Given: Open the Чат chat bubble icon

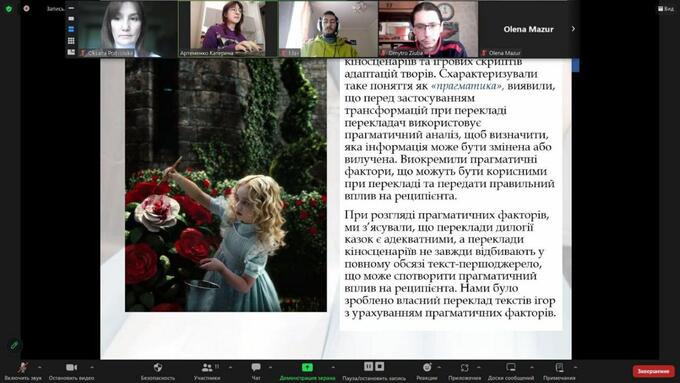Looking at the screenshot, I should tap(256, 368).
